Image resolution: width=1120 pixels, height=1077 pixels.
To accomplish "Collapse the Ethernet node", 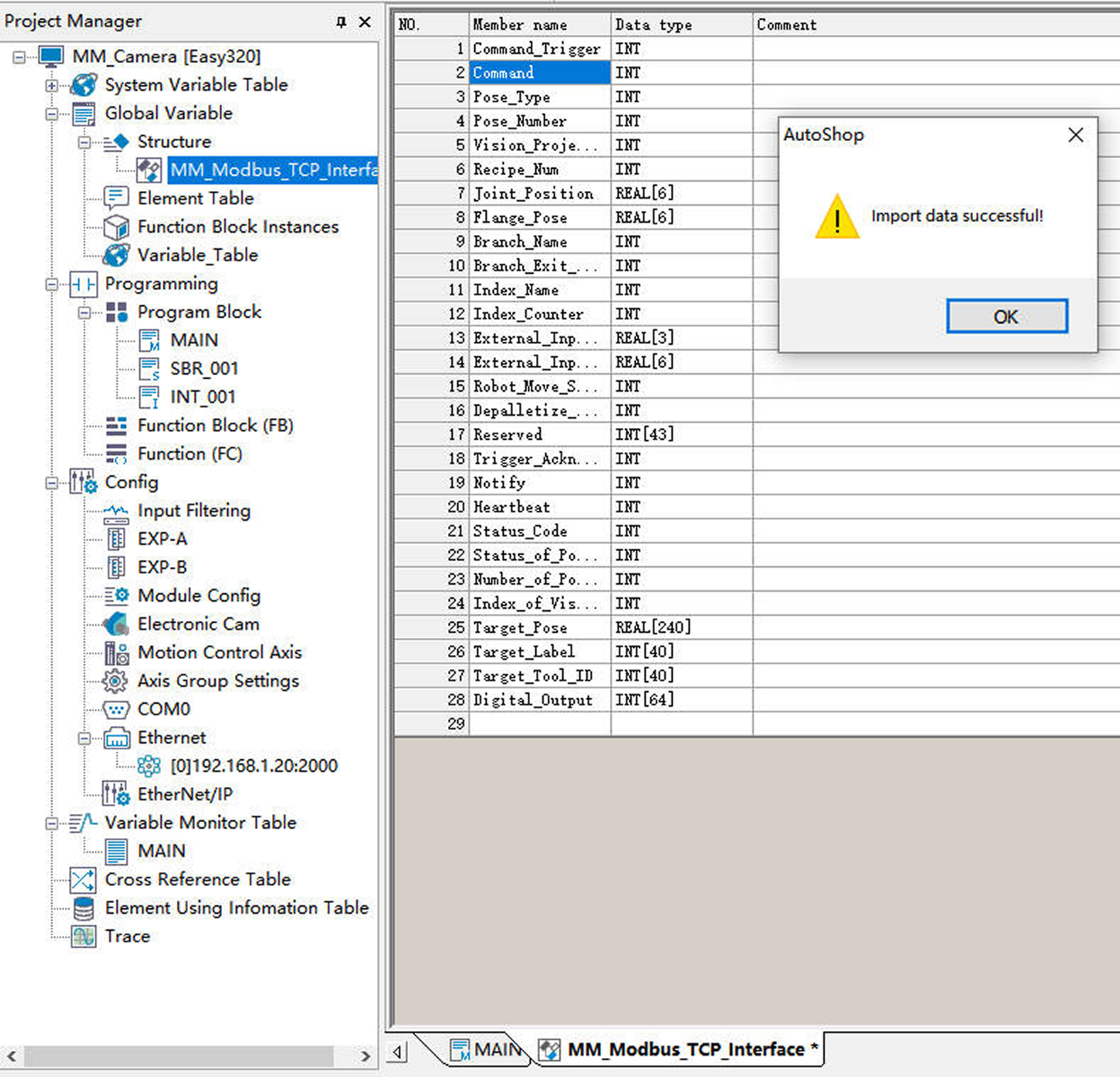I will (84, 739).
